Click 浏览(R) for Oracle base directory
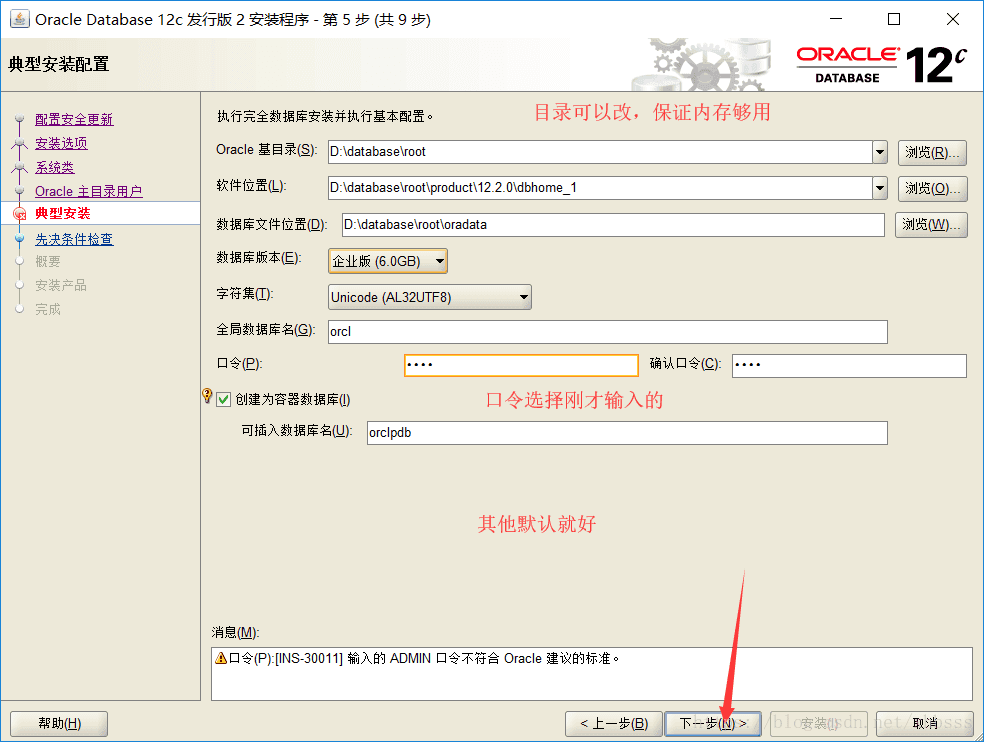Viewport: 984px width, 742px height. 932,153
